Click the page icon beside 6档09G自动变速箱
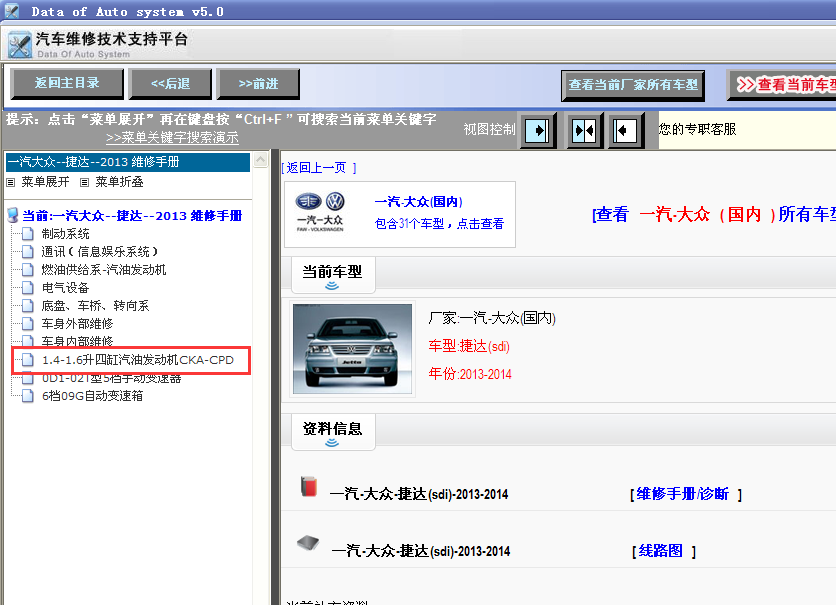The image size is (836, 605). pyautogui.click(x=28, y=396)
